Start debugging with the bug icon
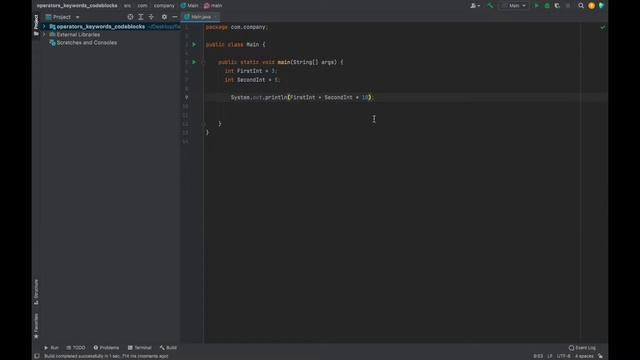This screenshot has height=360, width=640. point(547,6)
